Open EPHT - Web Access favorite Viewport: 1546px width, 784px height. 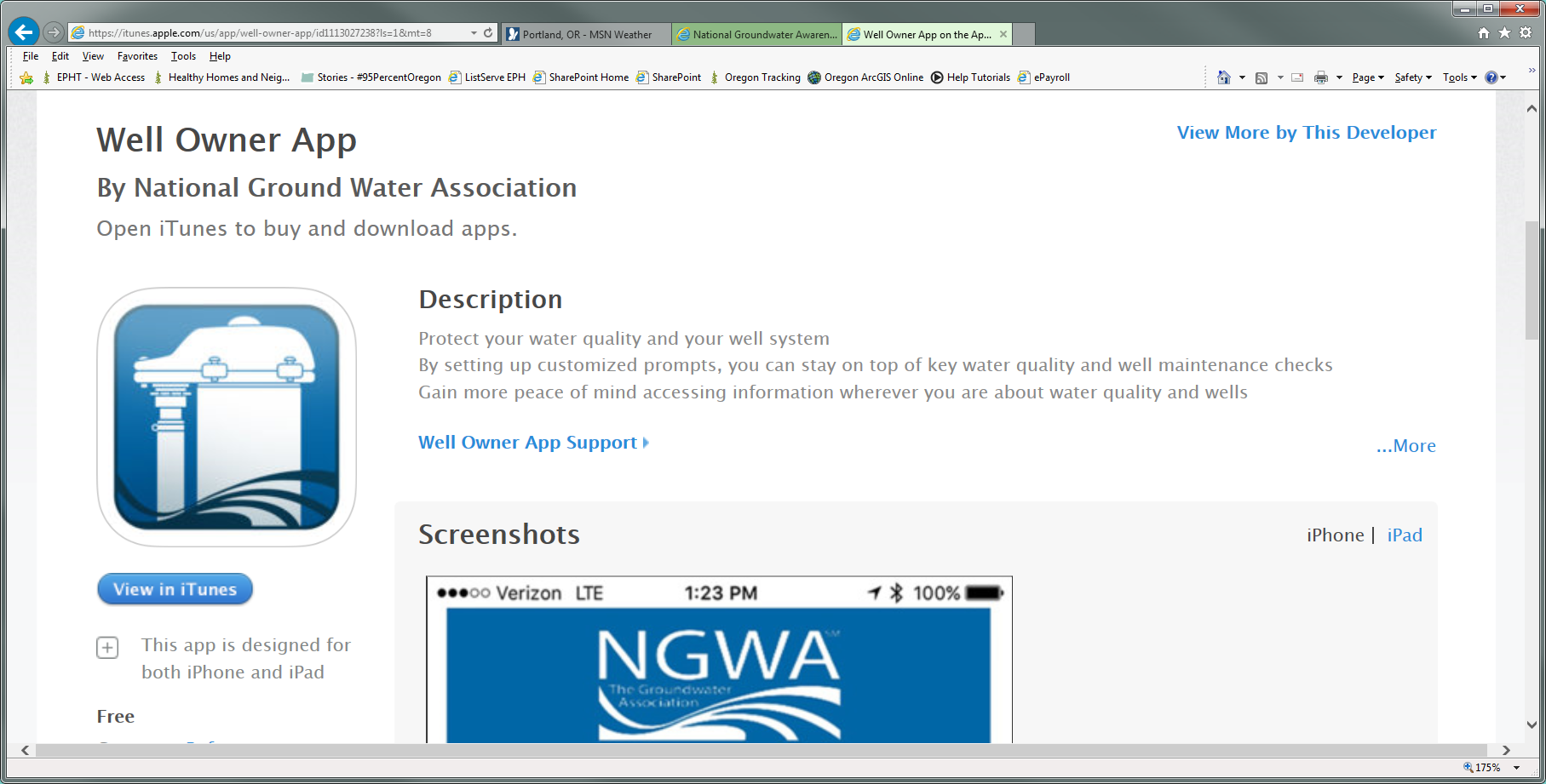(94, 77)
